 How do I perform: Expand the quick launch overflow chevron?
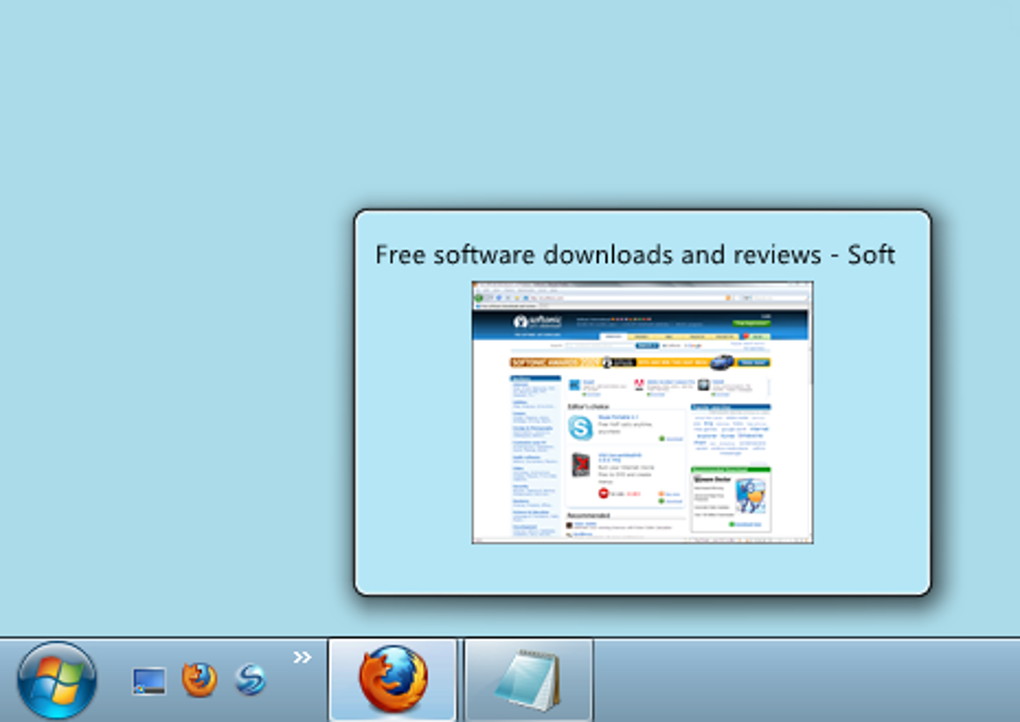coord(302,657)
